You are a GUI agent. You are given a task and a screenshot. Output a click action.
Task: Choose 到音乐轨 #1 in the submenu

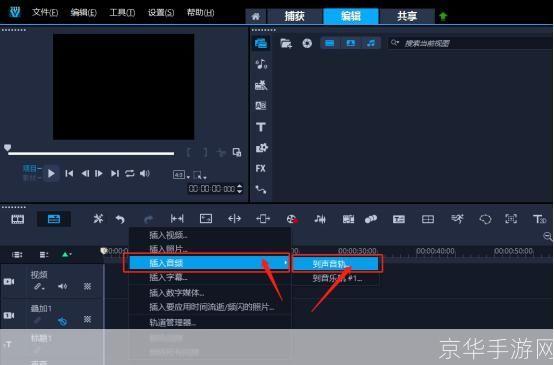[x=336, y=278]
